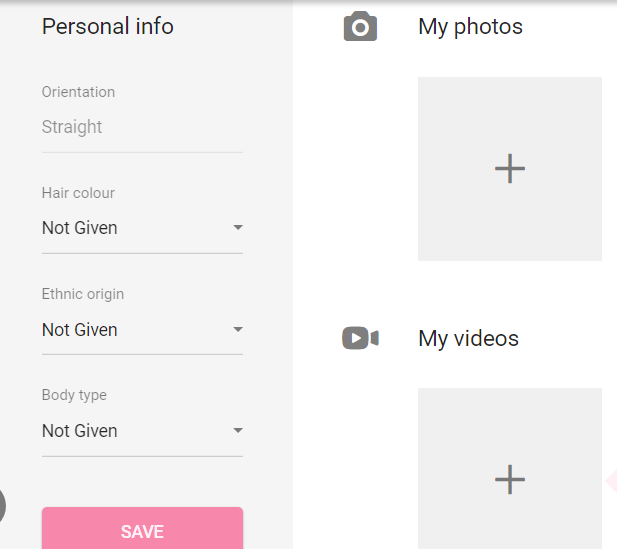Screen dimensions: 617x549
Task: Save the personal info changes
Action: click(142, 528)
